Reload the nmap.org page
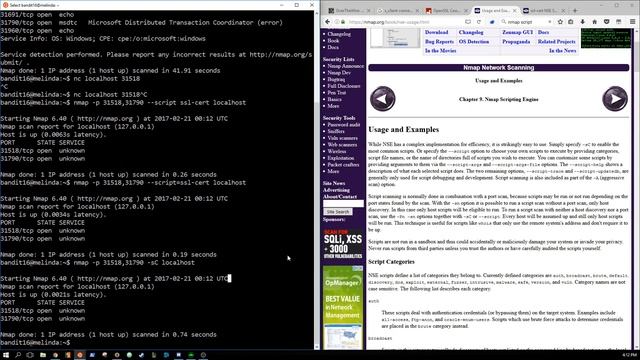The height and width of the screenshot is (360, 640). (x=478, y=22)
